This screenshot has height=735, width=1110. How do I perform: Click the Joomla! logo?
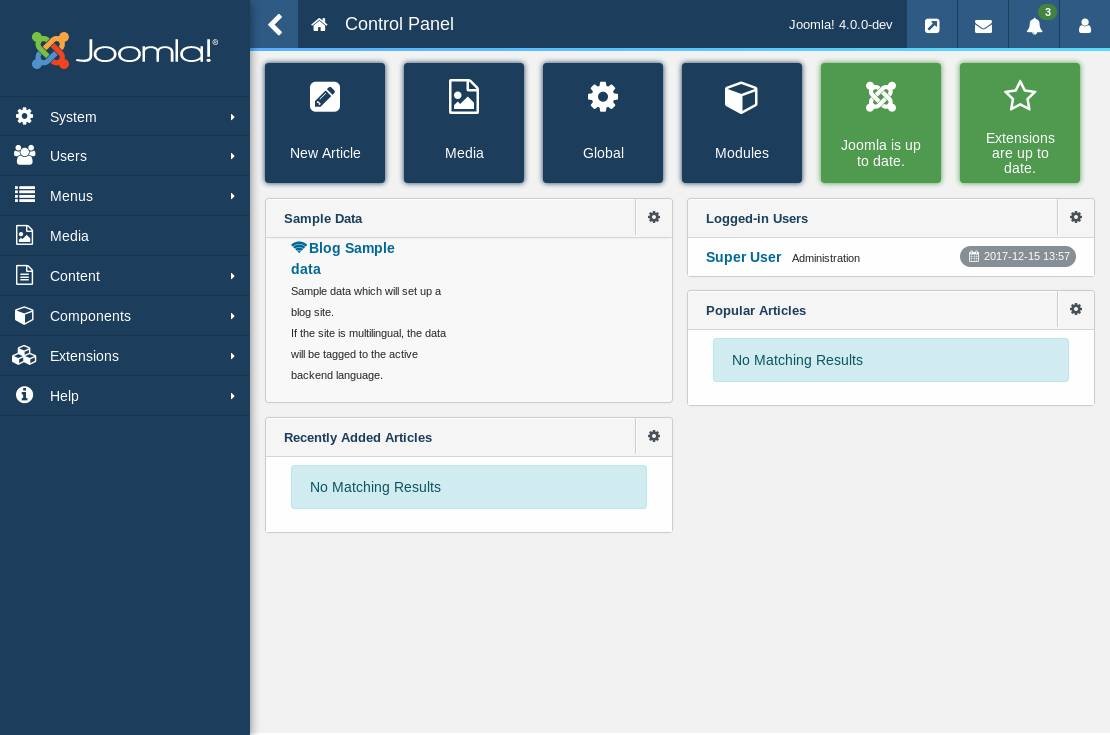click(x=125, y=50)
